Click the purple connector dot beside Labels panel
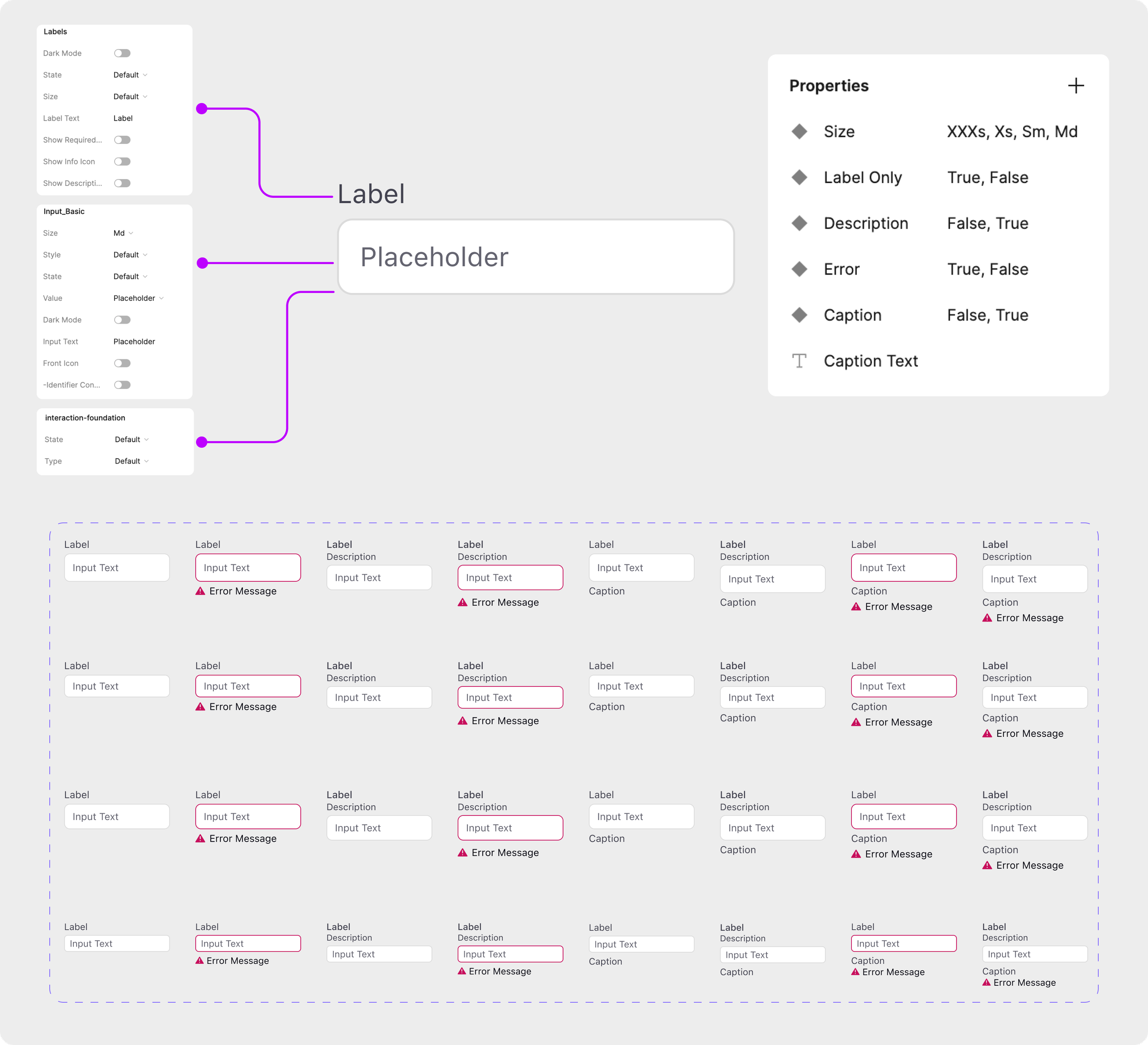The width and height of the screenshot is (1148, 1045). (202, 108)
